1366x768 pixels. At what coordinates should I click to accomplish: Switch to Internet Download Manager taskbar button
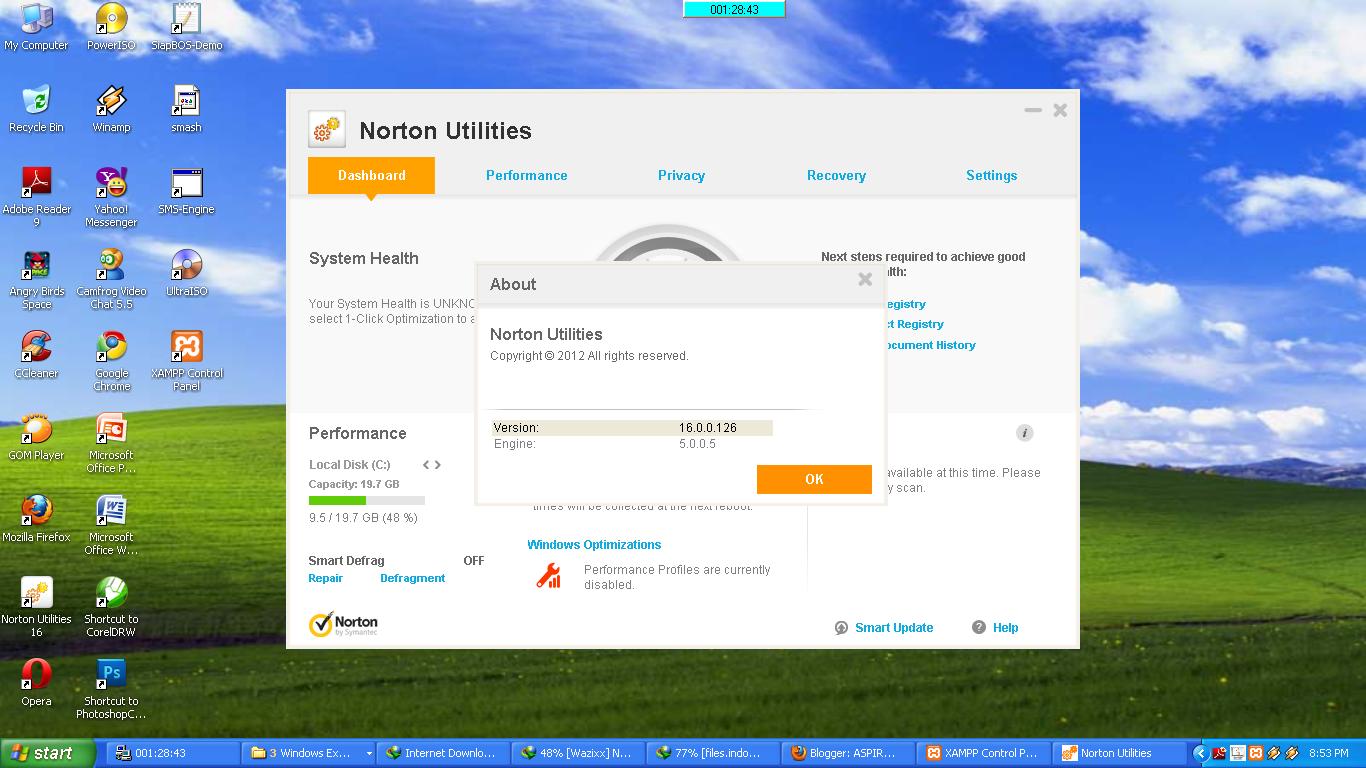pos(443,753)
